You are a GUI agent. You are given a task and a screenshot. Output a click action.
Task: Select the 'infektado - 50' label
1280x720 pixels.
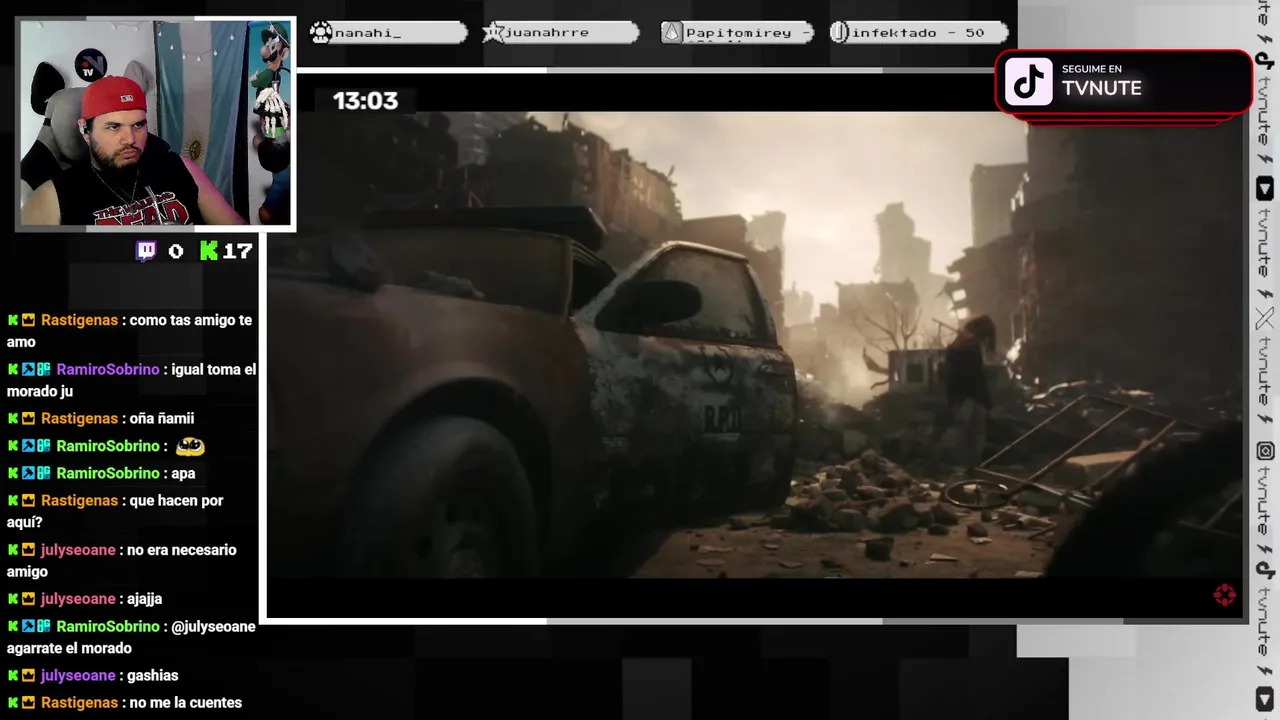(x=918, y=33)
